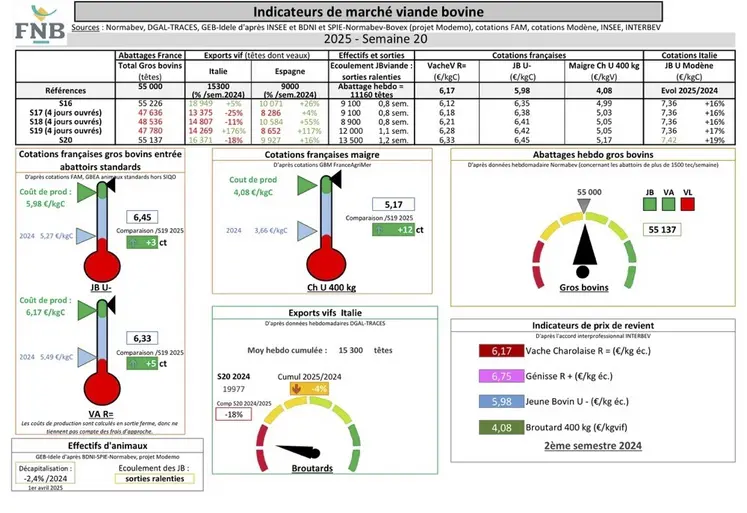
Task: Click the -2,4% /2024 Décapitalisation box
Action: pos(45,474)
